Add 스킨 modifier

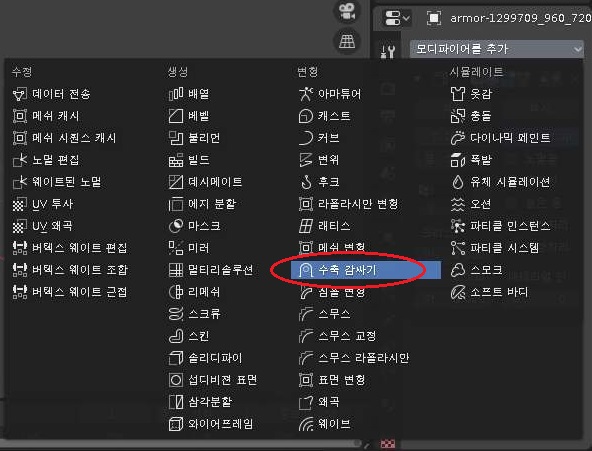tap(189, 336)
